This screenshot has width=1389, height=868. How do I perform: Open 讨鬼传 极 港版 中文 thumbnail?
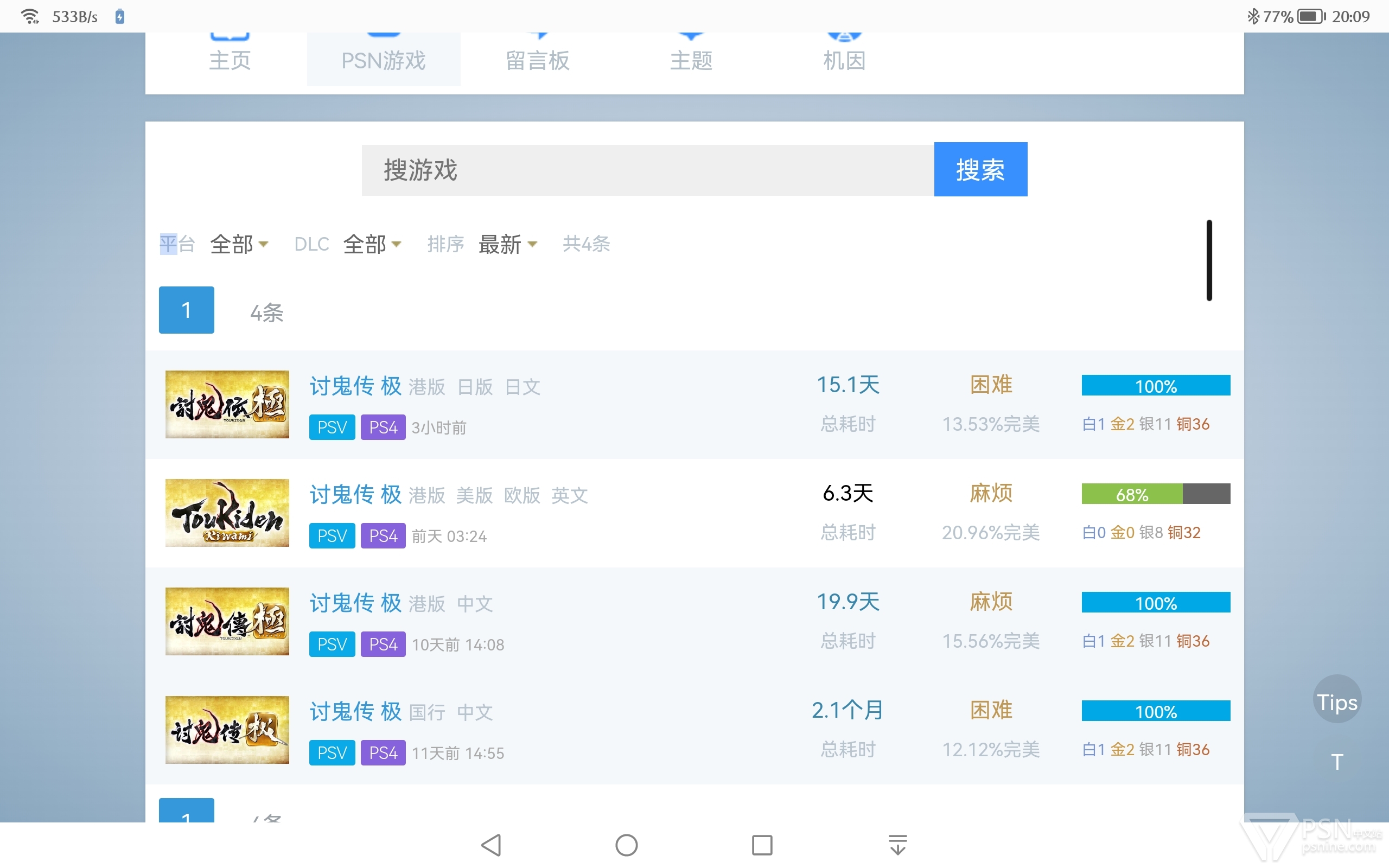click(x=227, y=621)
